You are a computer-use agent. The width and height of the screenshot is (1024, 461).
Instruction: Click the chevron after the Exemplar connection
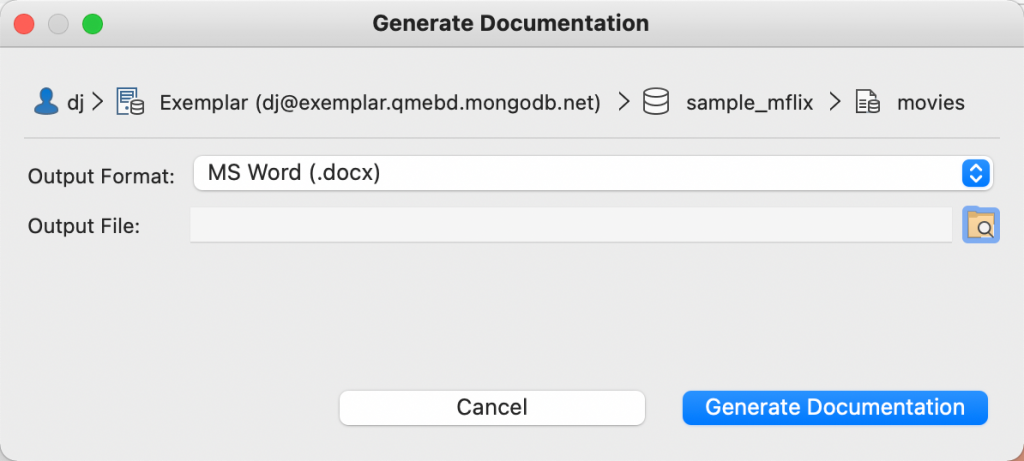(624, 103)
